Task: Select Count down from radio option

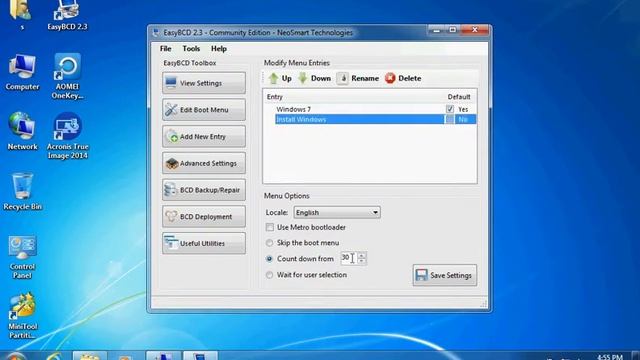Action: click(269, 259)
